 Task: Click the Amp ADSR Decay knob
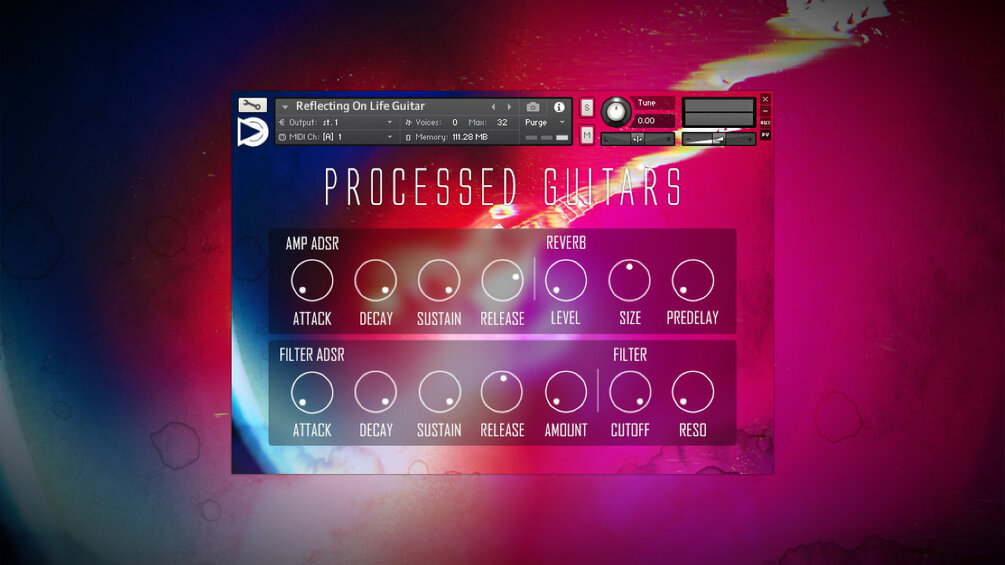(x=376, y=281)
